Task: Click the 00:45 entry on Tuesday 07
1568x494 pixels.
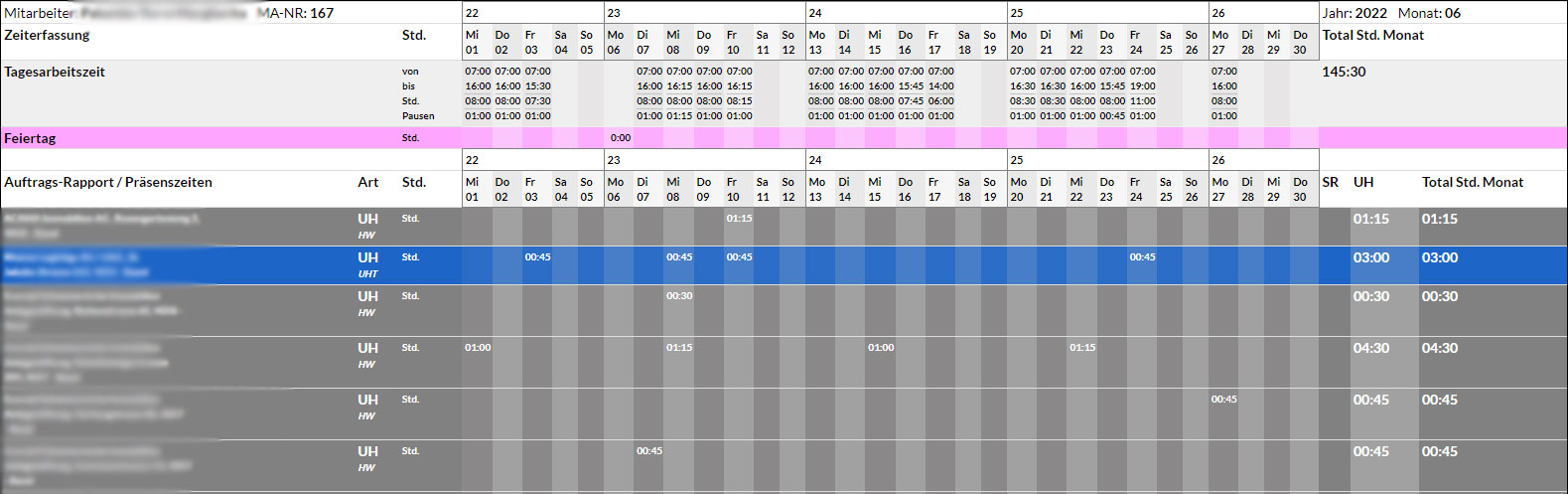Action: pos(649,451)
